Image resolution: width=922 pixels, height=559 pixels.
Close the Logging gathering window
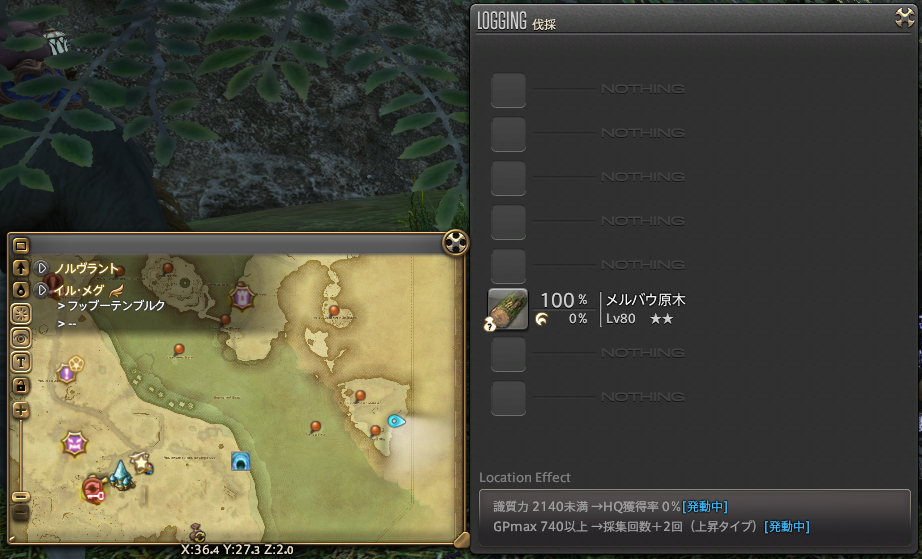904,18
